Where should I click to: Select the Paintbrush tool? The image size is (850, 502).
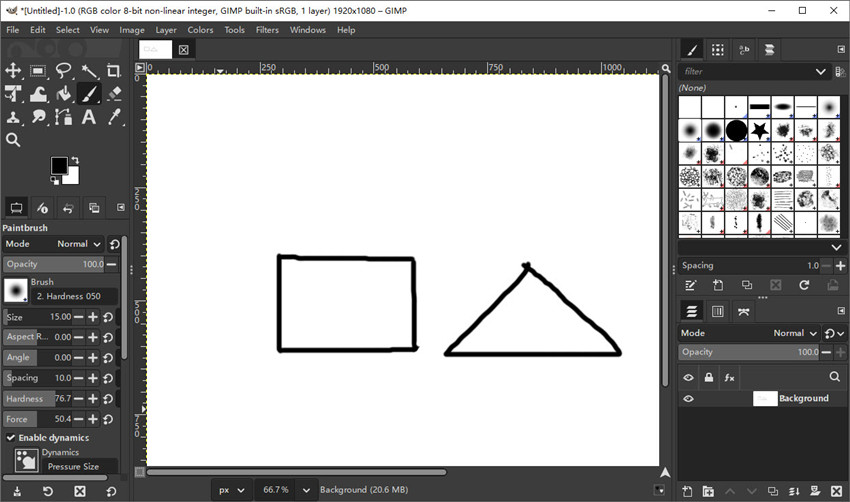tap(89, 94)
